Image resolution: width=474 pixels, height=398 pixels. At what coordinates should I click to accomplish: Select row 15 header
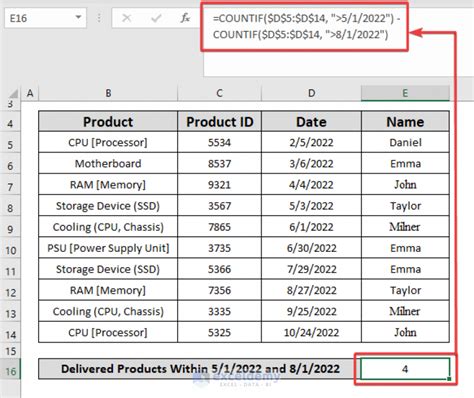point(10,351)
